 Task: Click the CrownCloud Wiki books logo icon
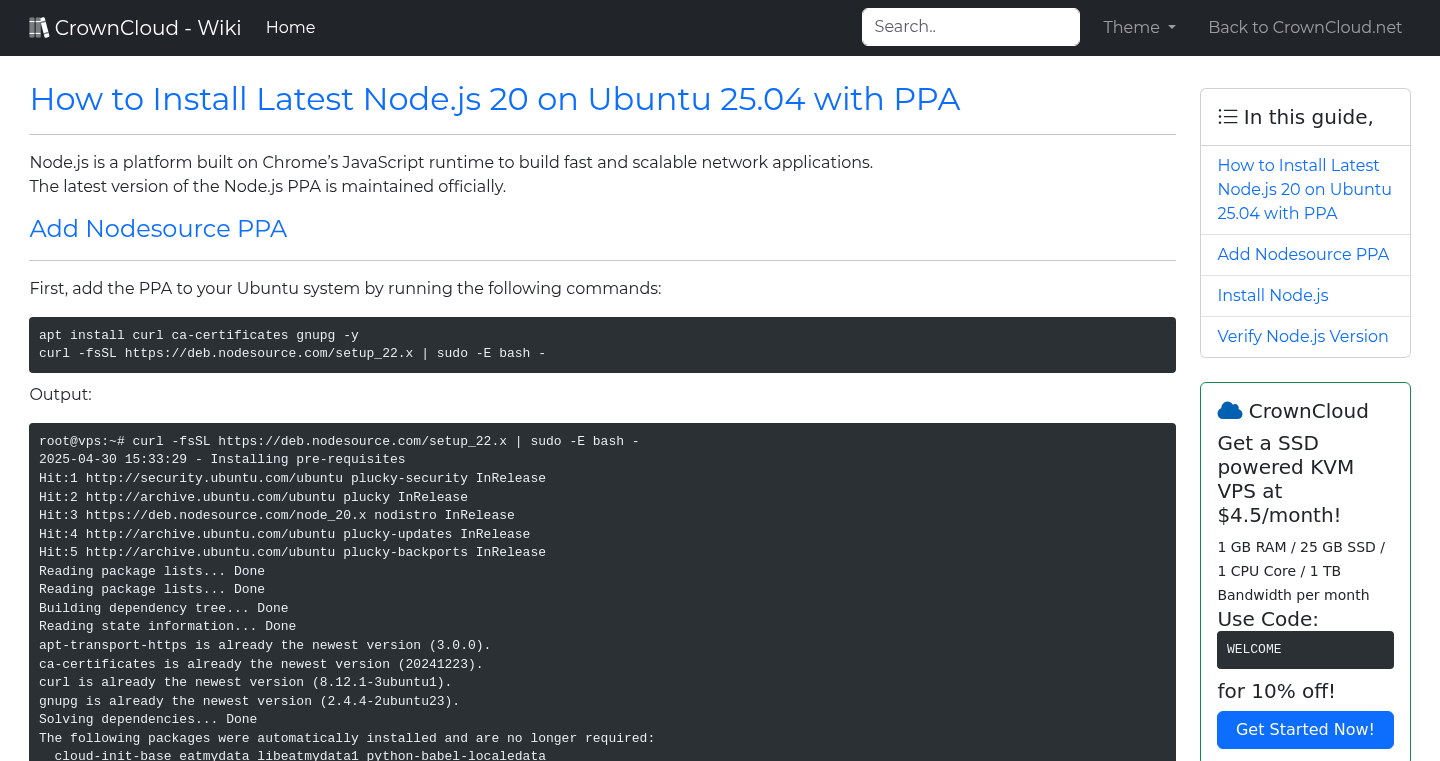39,28
